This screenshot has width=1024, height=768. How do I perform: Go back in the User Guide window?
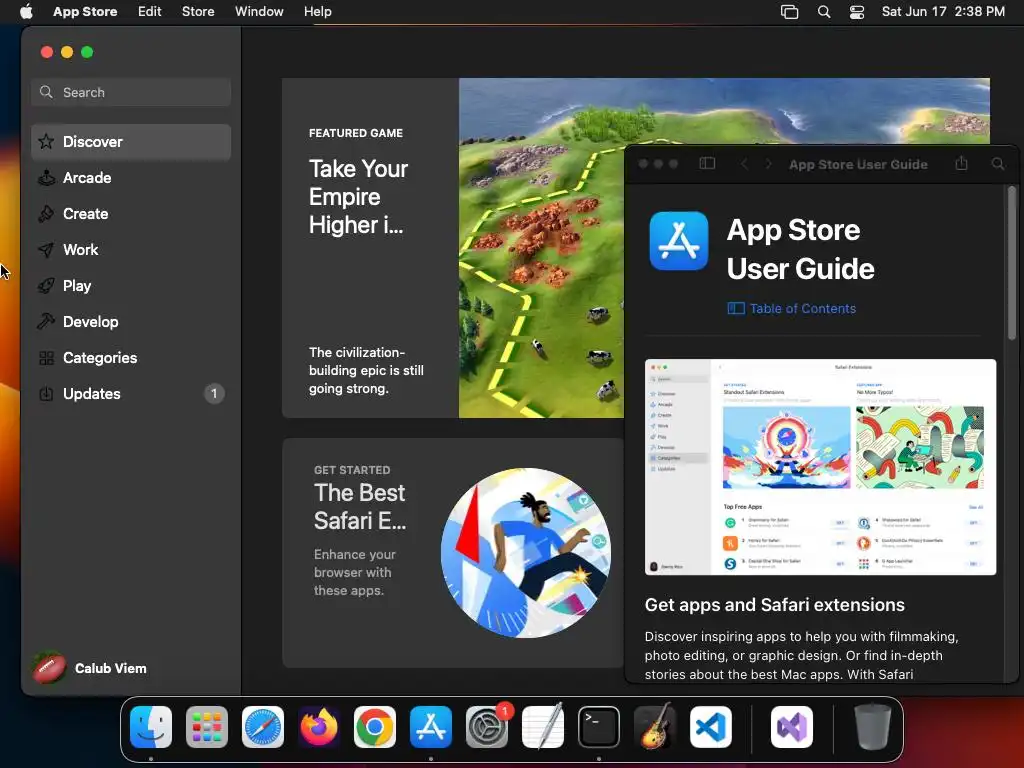coord(744,164)
